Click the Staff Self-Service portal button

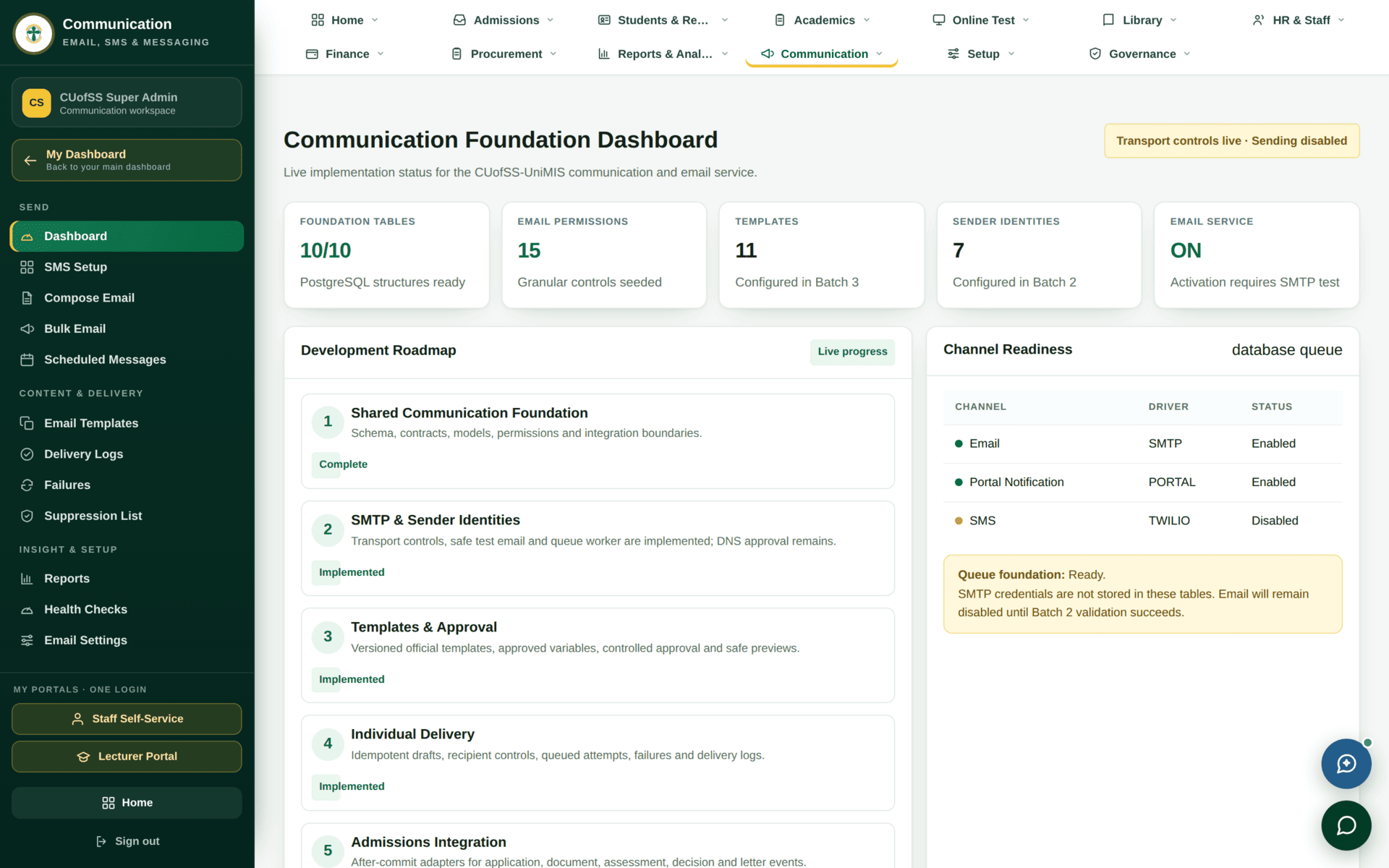(127, 719)
